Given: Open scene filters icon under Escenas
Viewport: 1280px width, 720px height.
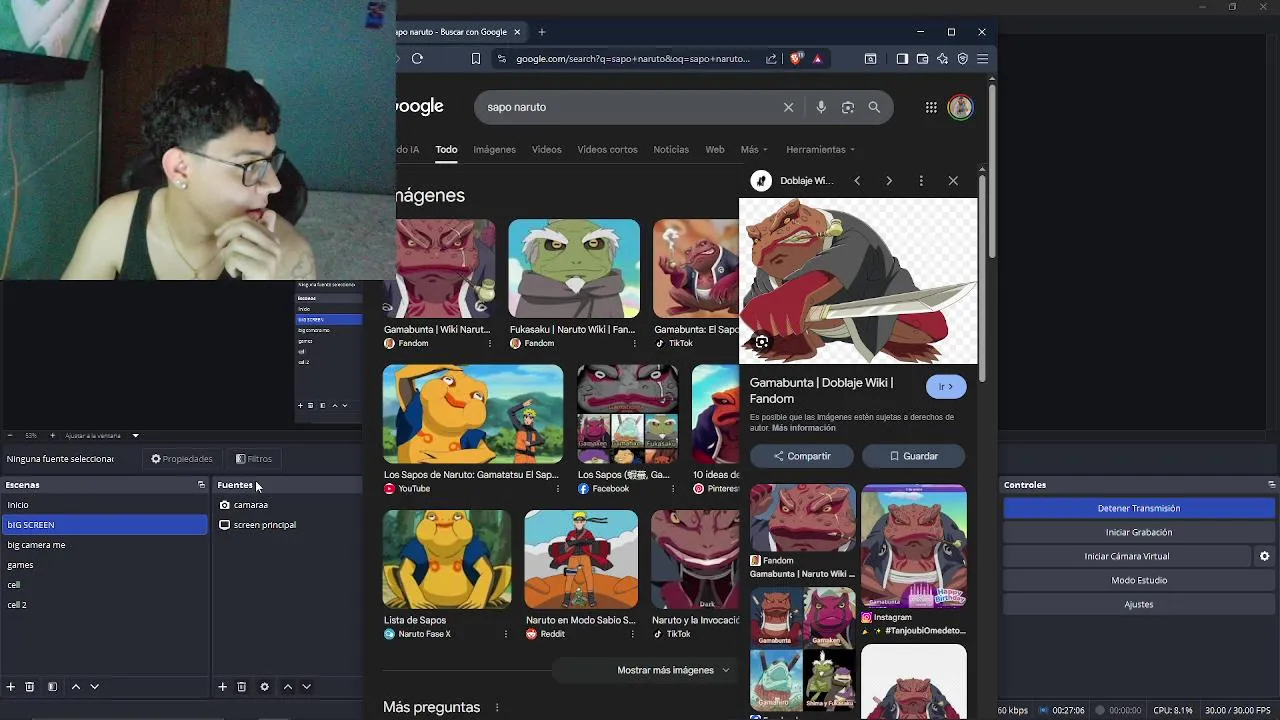Looking at the screenshot, I should [52, 687].
